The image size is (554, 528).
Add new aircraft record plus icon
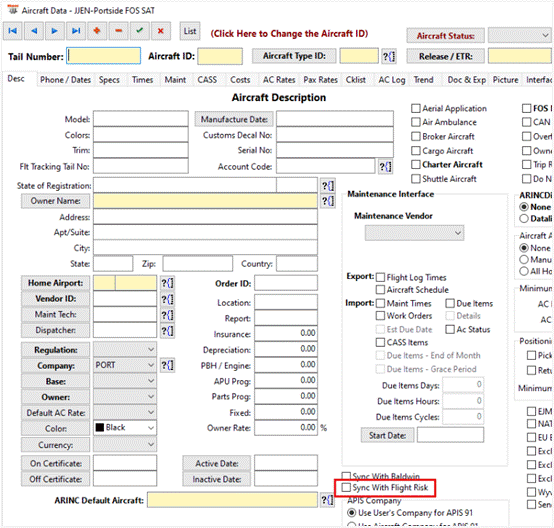tap(97, 31)
